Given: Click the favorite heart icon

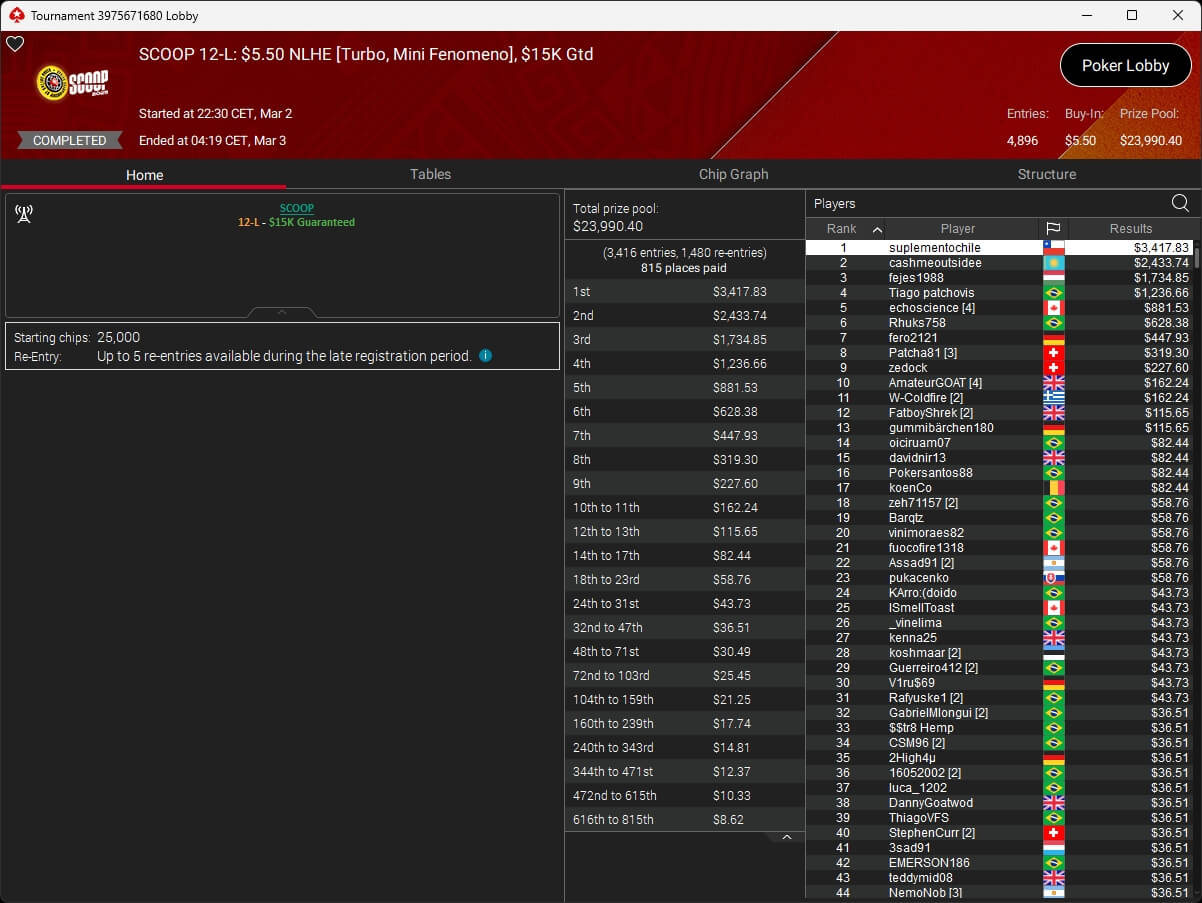Looking at the screenshot, I should tap(15, 44).
